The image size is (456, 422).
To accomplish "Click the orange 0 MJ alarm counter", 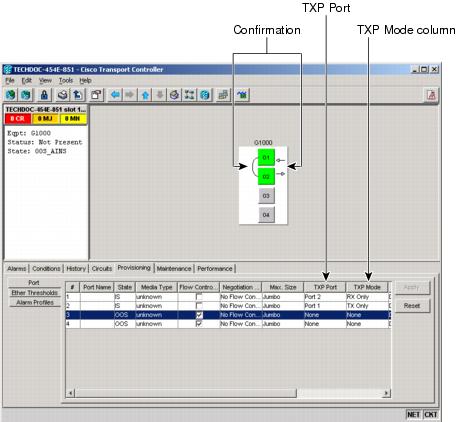I will coord(45,119).
